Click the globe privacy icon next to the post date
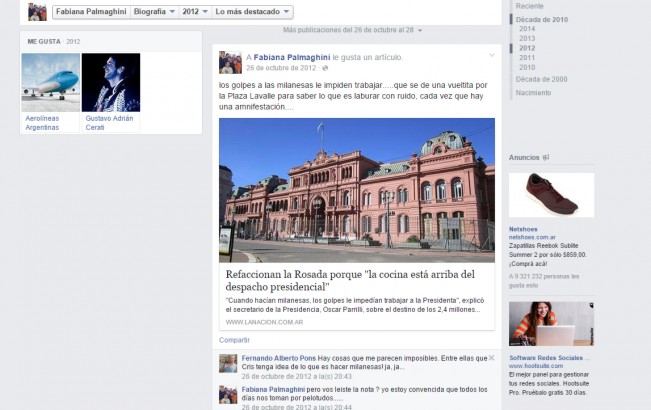Screen dimensions: 651x410 point(323,69)
